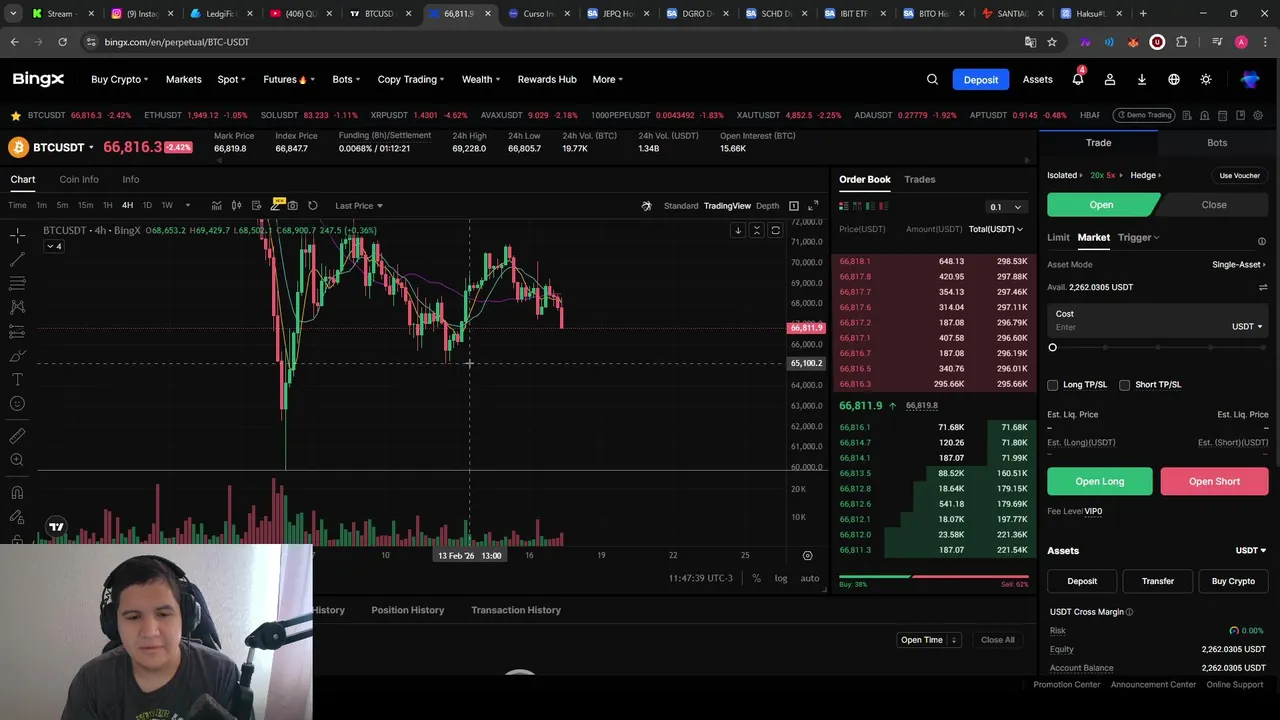Image resolution: width=1280 pixels, height=720 pixels.
Task: Open trading settings gear icon
Action: 1258,115
